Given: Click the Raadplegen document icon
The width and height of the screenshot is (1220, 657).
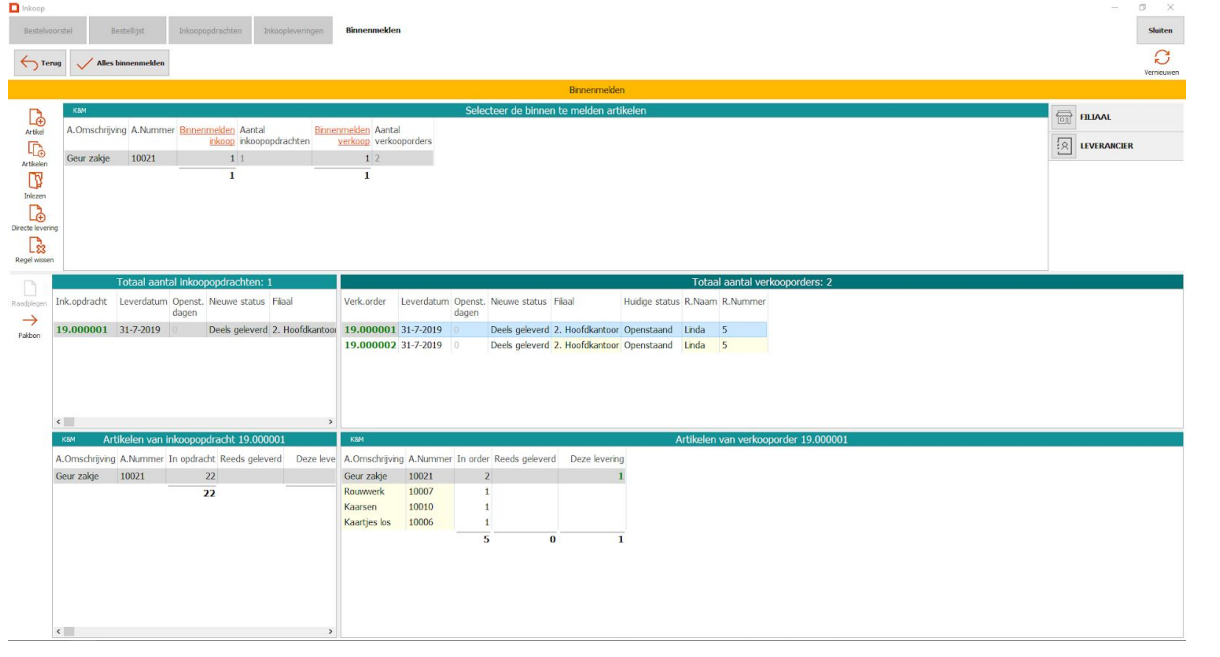Looking at the screenshot, I should 29,289.
